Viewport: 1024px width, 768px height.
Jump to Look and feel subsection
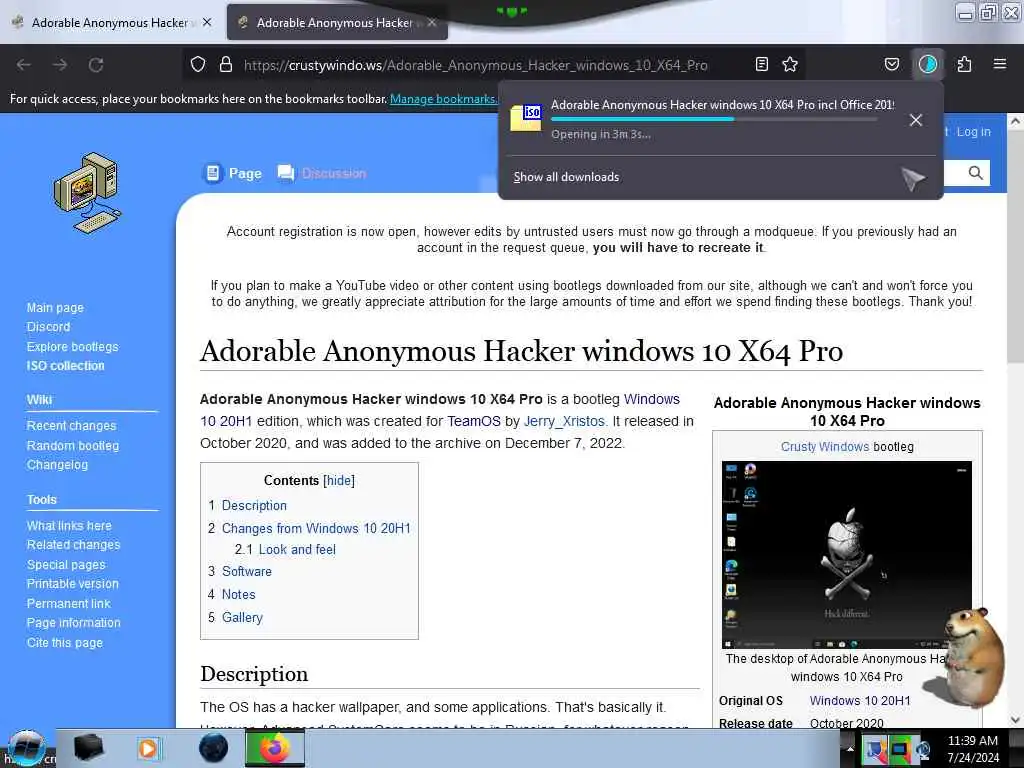pyautogui.click(x=297, y=550)
